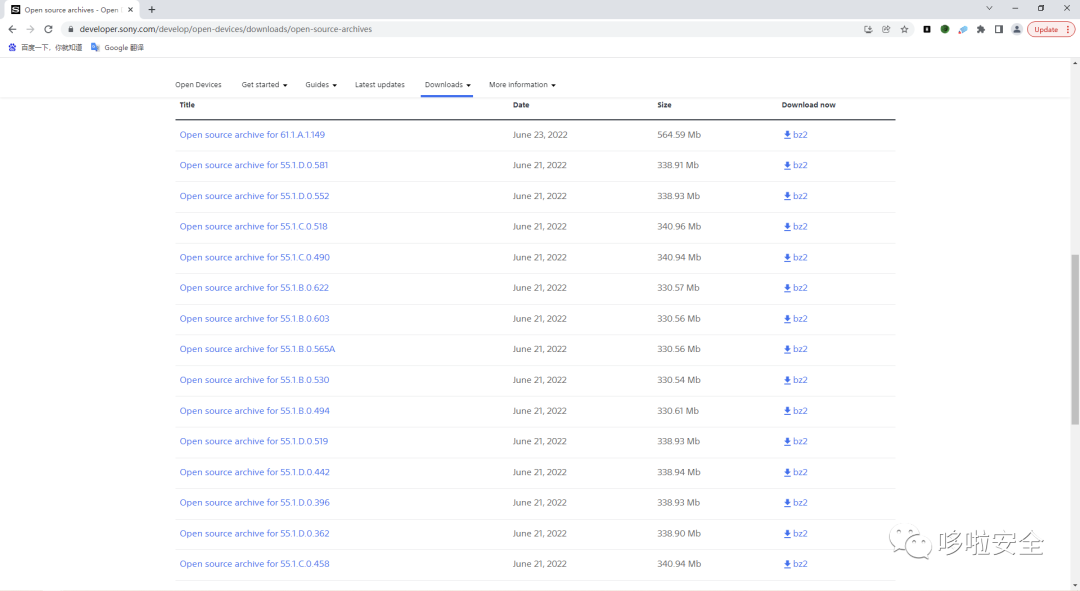
Task: Open the extensions puzzle icon
Action: click(x=981, y=29)
